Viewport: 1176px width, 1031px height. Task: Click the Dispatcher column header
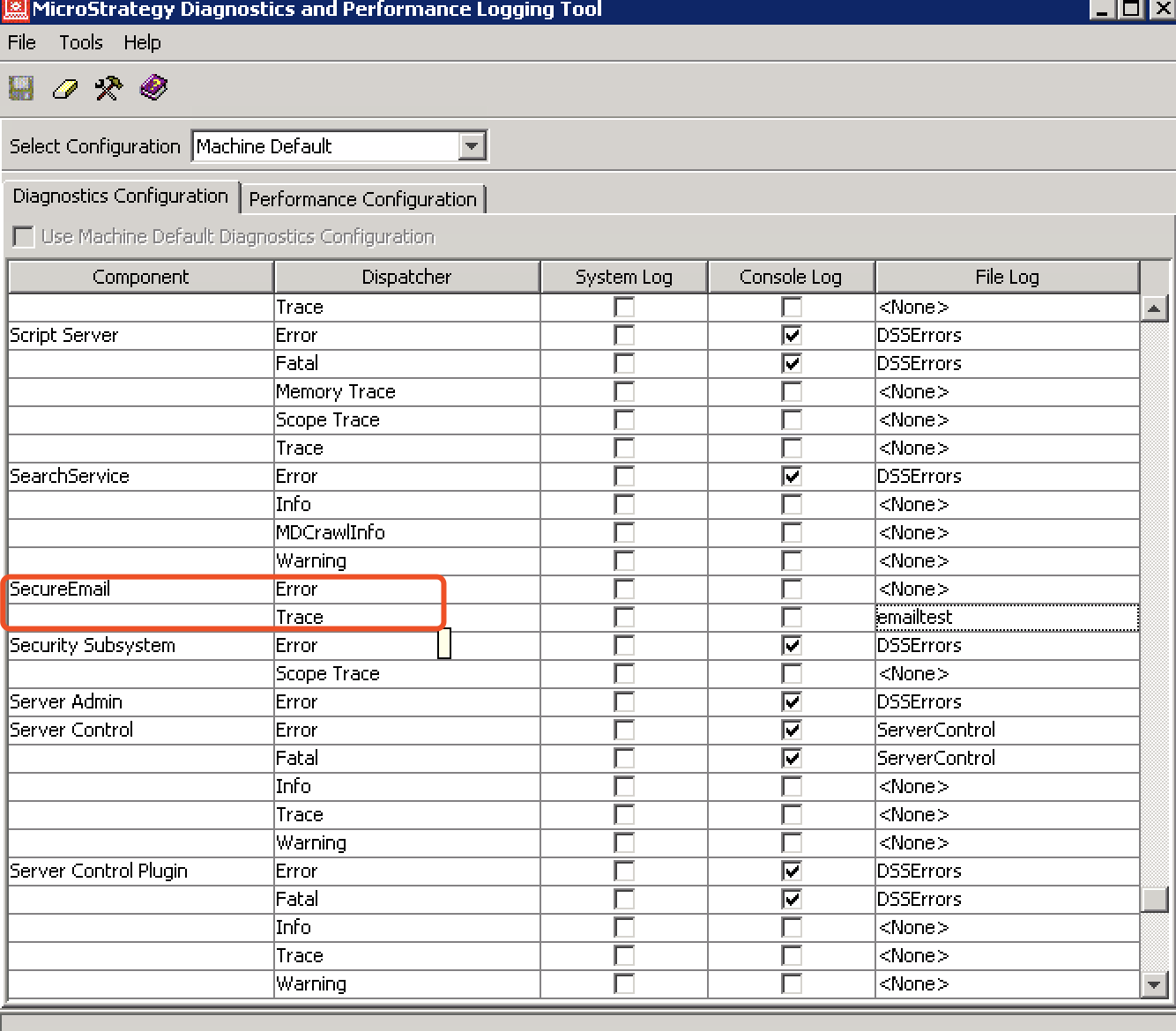pyautogui.click(x=406, y=277)
